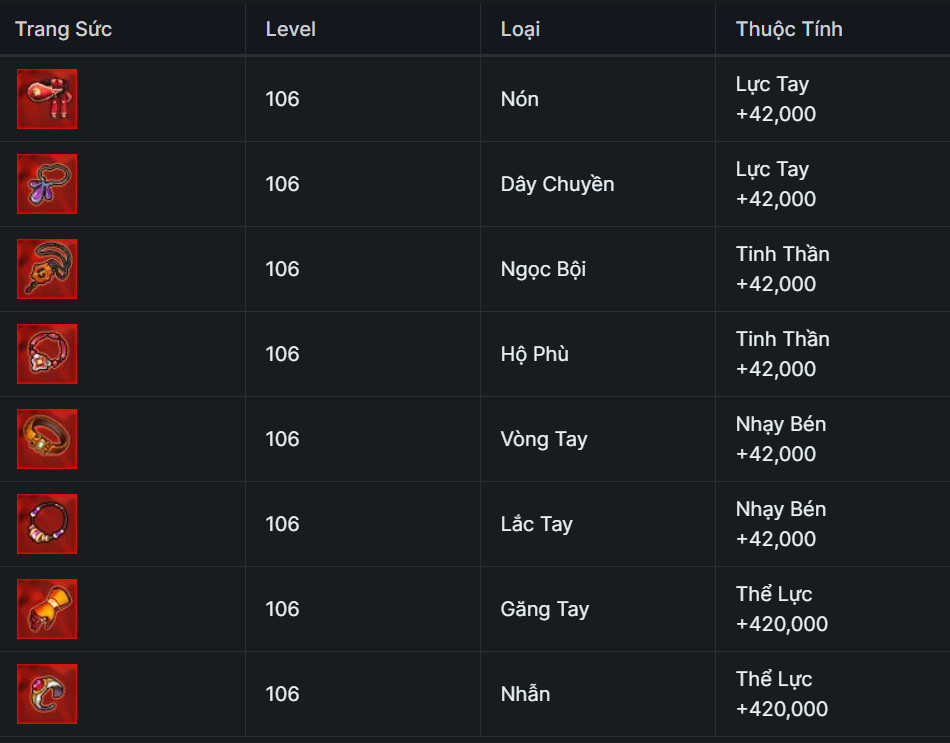Click the Nhẫn ring item icon

pos(47,694)
